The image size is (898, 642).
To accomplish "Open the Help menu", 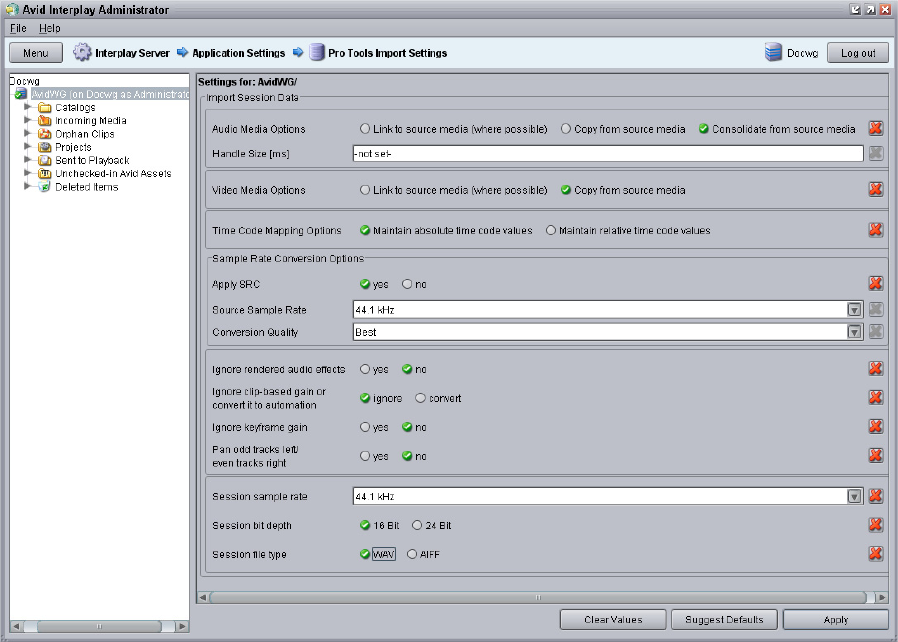I will click(x=50, y=28).
